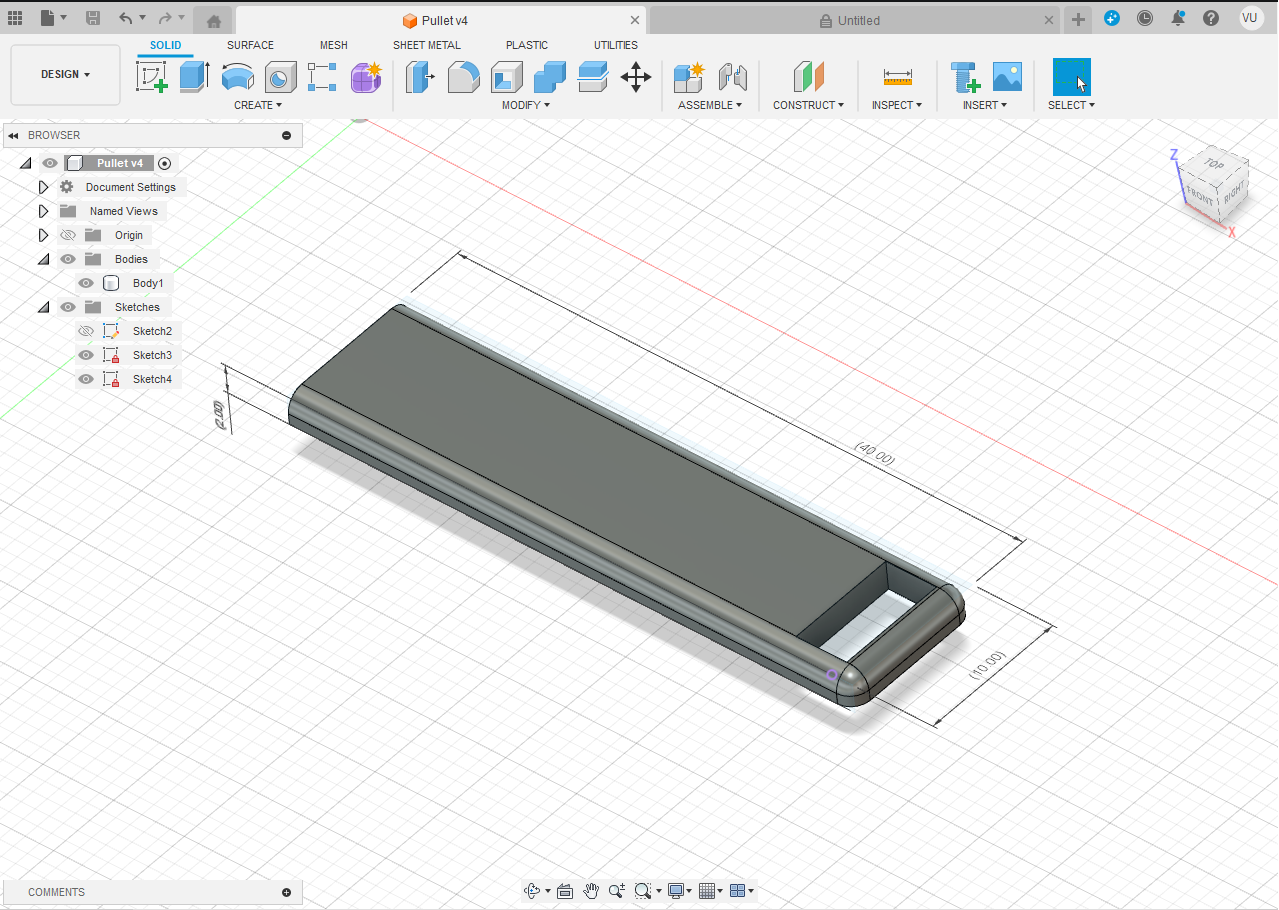Click the Insert Canvas image icon
This screenshot has width=1279, height=910.
tap(1006, 77)
